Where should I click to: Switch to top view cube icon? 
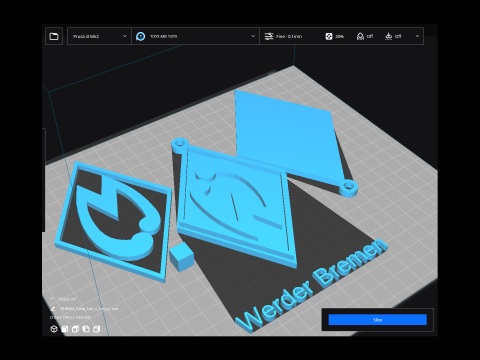click(x=75, y=329)
